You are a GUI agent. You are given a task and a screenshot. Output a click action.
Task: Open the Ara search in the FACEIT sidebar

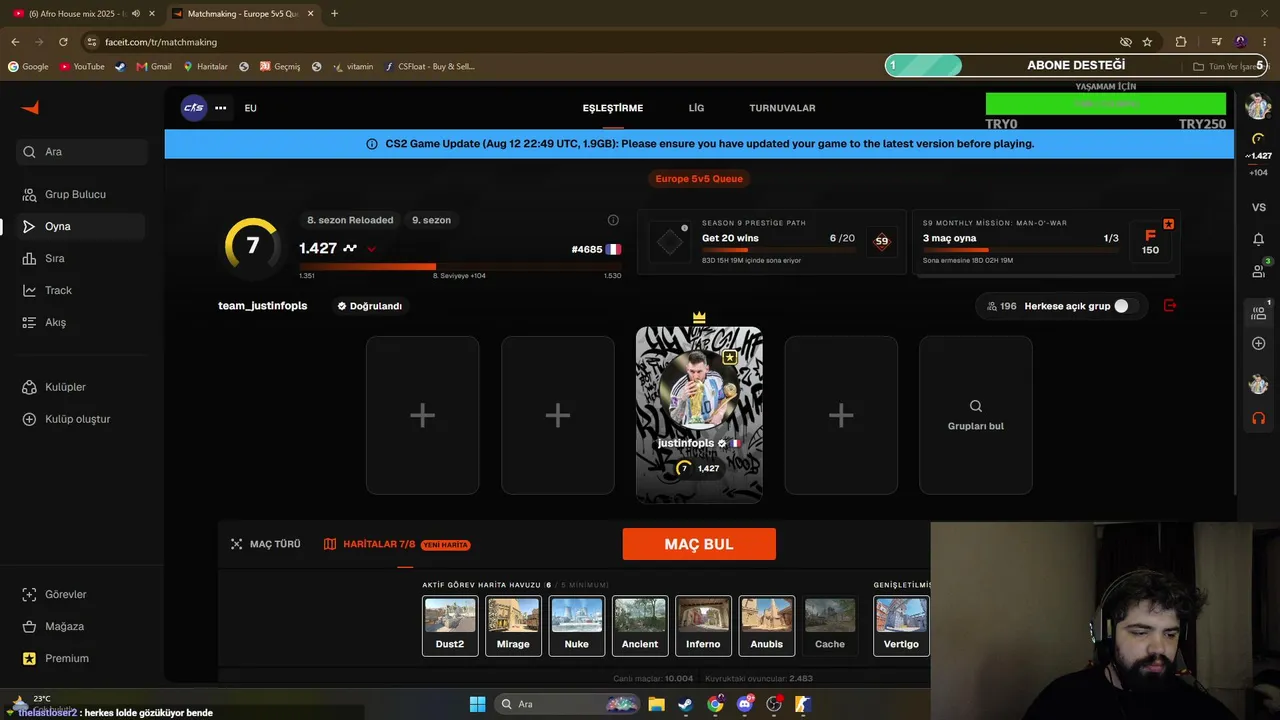click(x=82, y=152)
